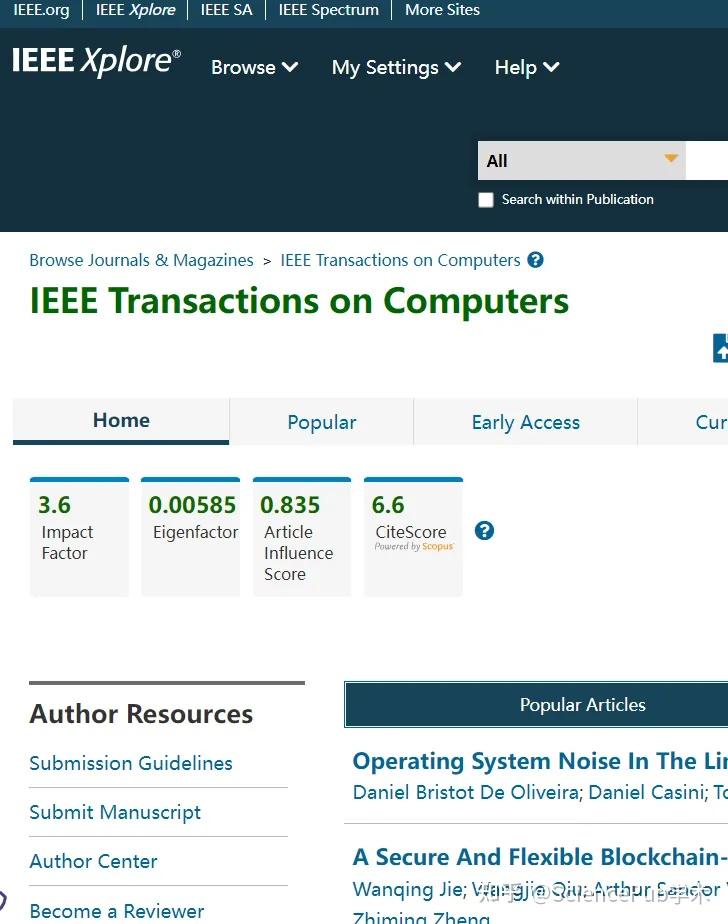728x924 pixels.
Task: Switch to the Popular tab
Action: pos(321,422)
